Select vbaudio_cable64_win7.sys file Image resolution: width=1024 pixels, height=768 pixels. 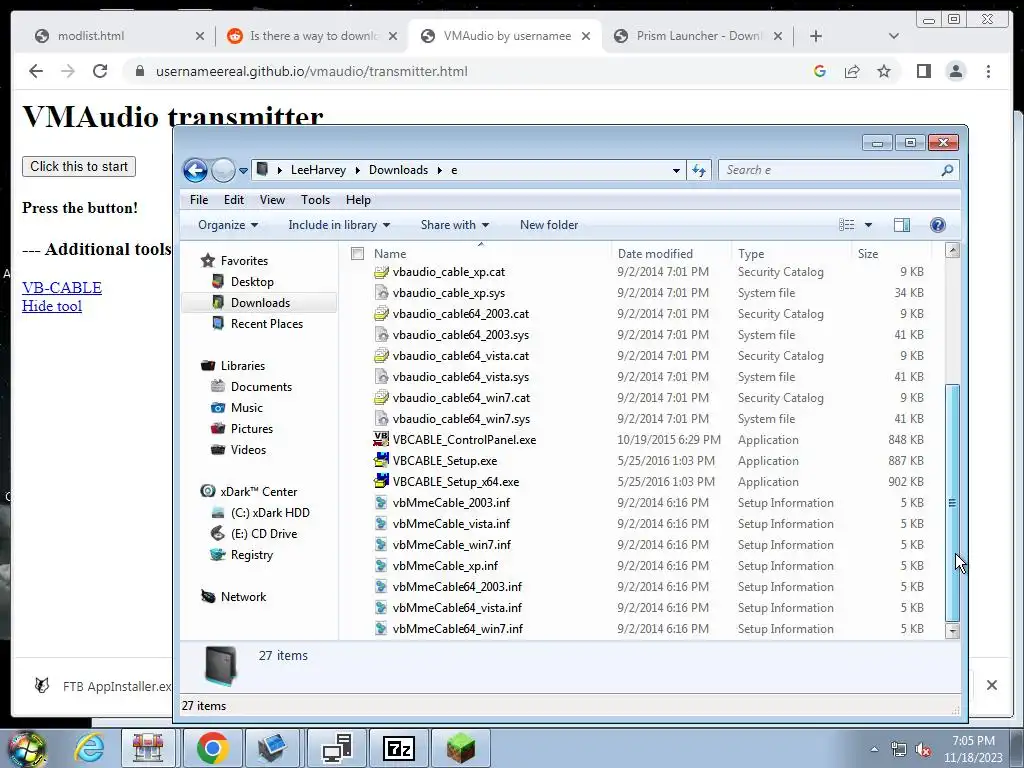point(461,419)
